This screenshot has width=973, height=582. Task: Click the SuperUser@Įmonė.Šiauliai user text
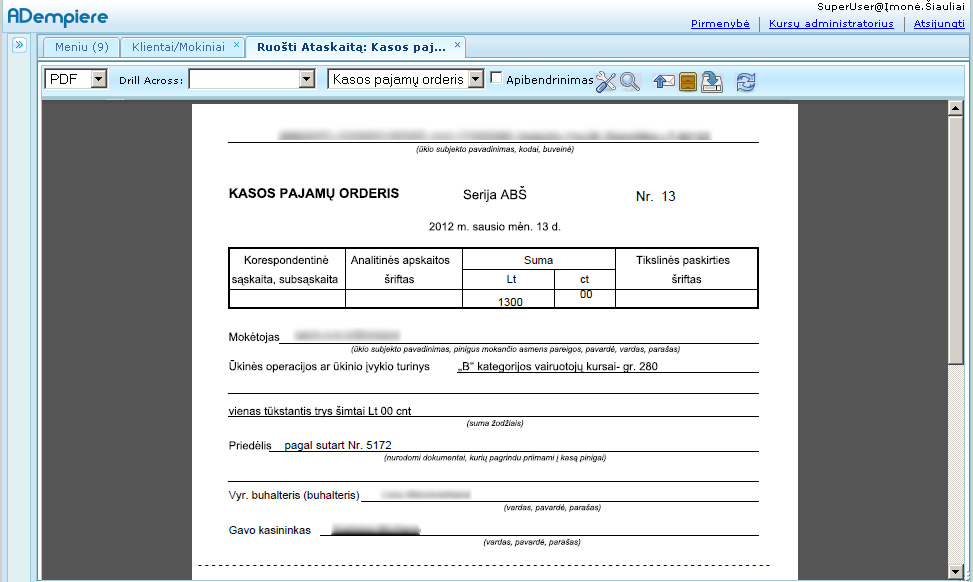pos(890,7)
